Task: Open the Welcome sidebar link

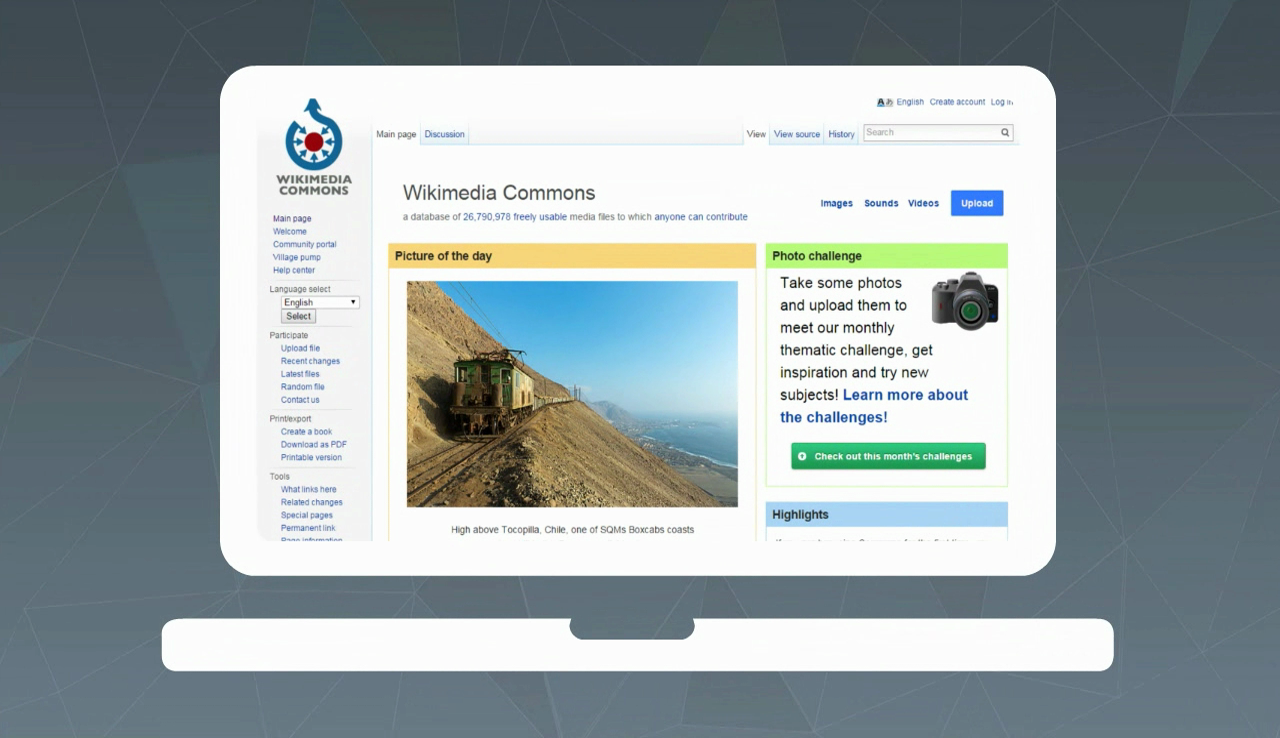Action: tap(290, 231)
